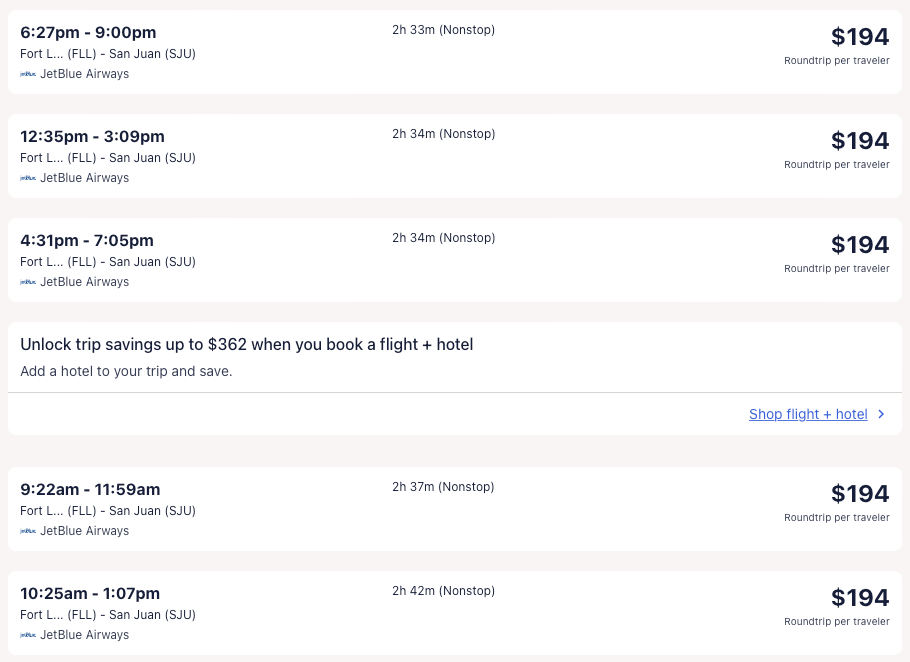Click the 9:22am - 11:59am time heading
Viewport: 910px width, 662px height.
pos(90,490)
